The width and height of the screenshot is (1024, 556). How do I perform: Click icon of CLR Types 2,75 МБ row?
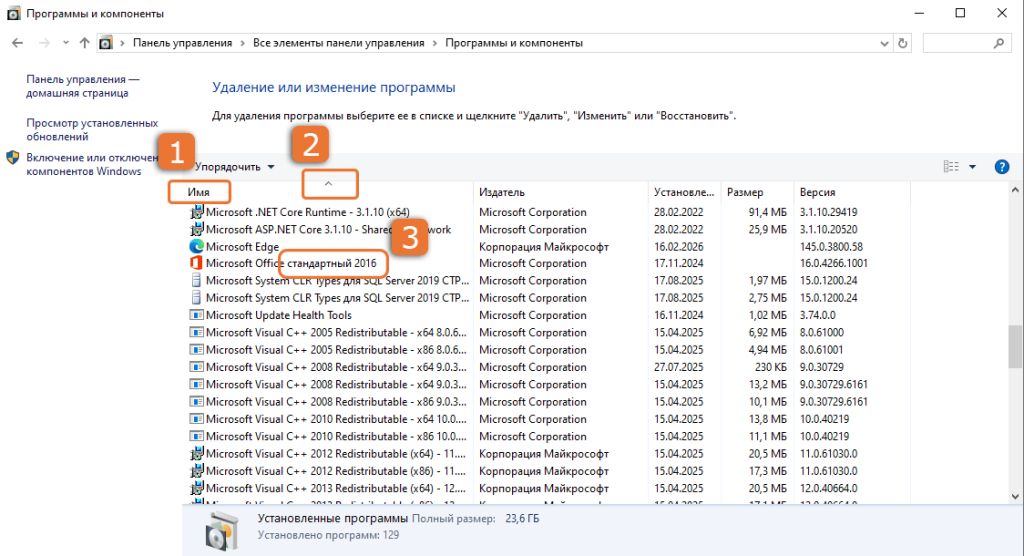pos(196,297)
